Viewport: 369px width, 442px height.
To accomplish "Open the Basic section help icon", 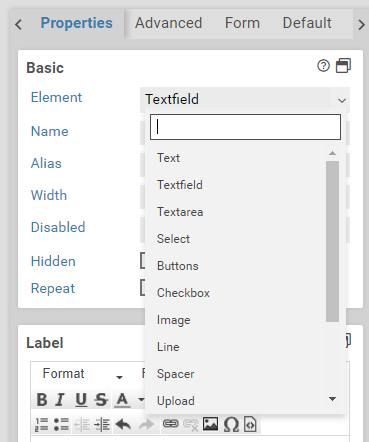I will point(323,66).
